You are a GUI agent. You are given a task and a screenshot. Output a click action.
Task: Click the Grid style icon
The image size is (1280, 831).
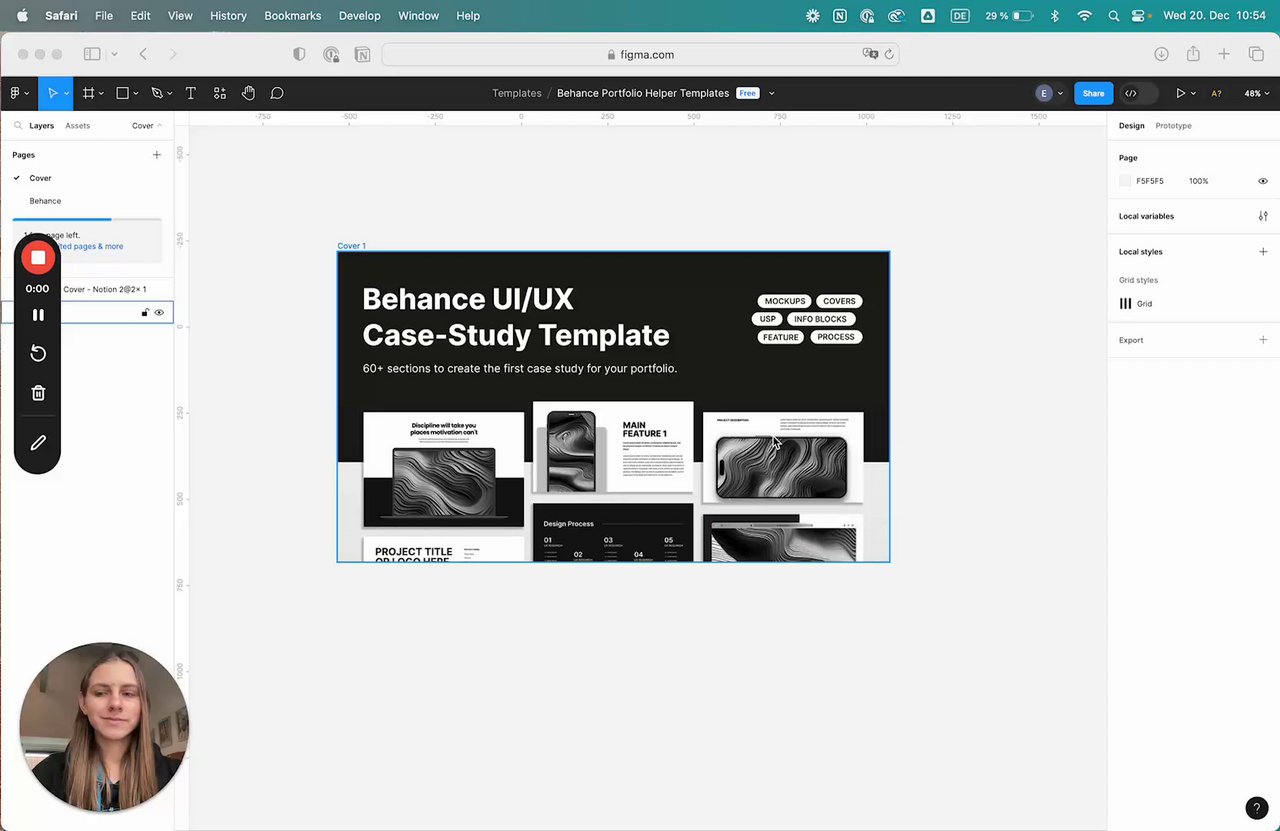coord(1125,304)
